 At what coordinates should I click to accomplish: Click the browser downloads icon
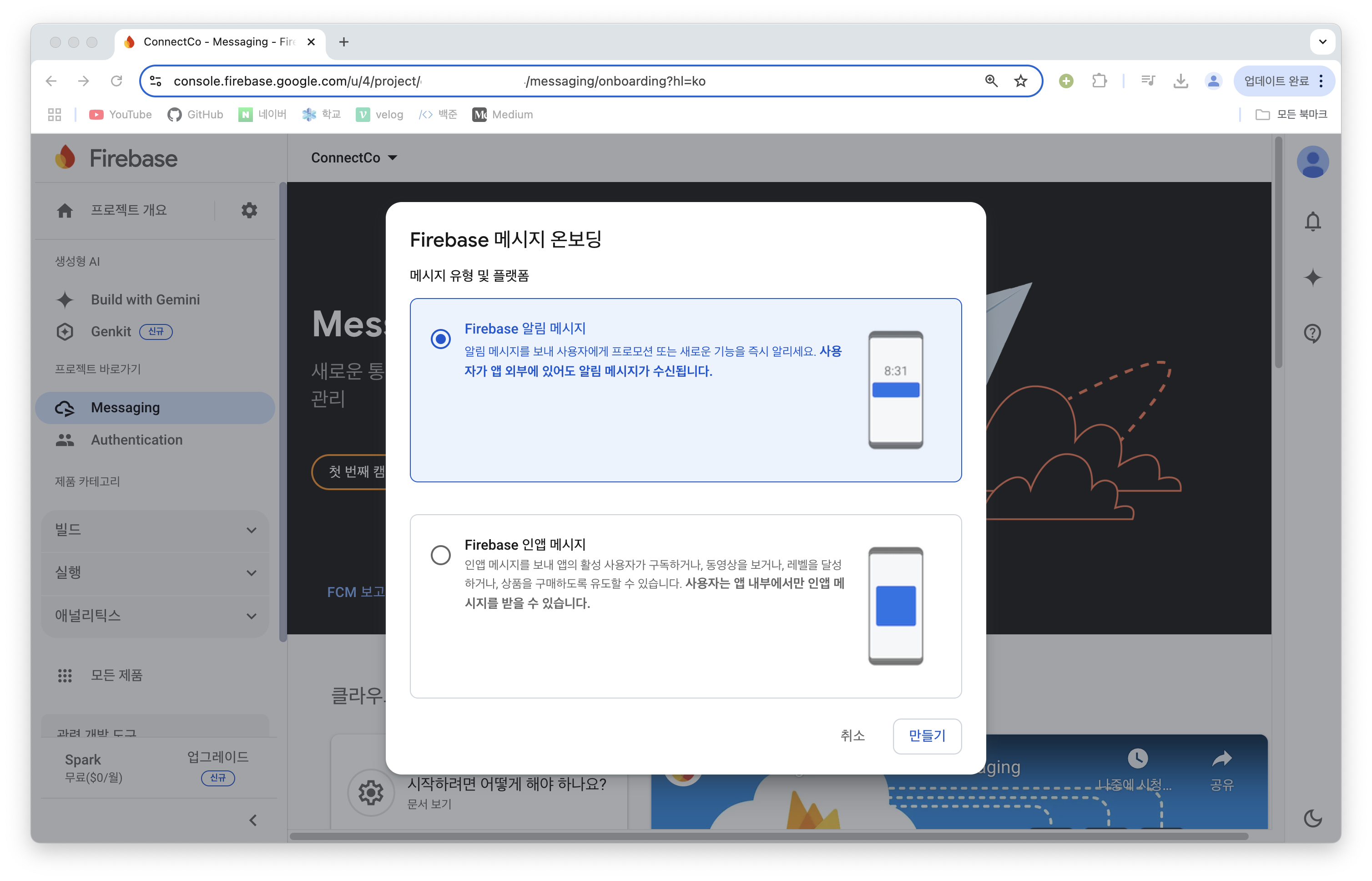click(x=1180, y=81)
